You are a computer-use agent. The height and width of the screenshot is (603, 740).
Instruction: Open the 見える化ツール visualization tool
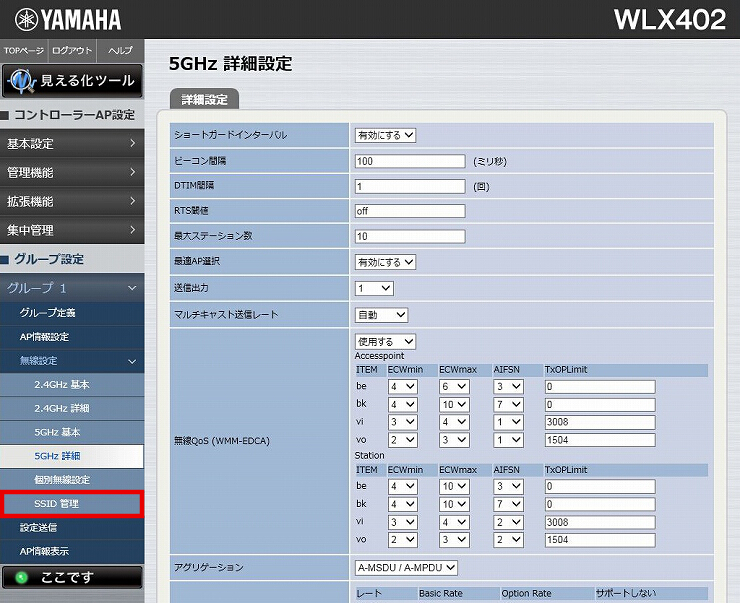click(x=72, y=81)
